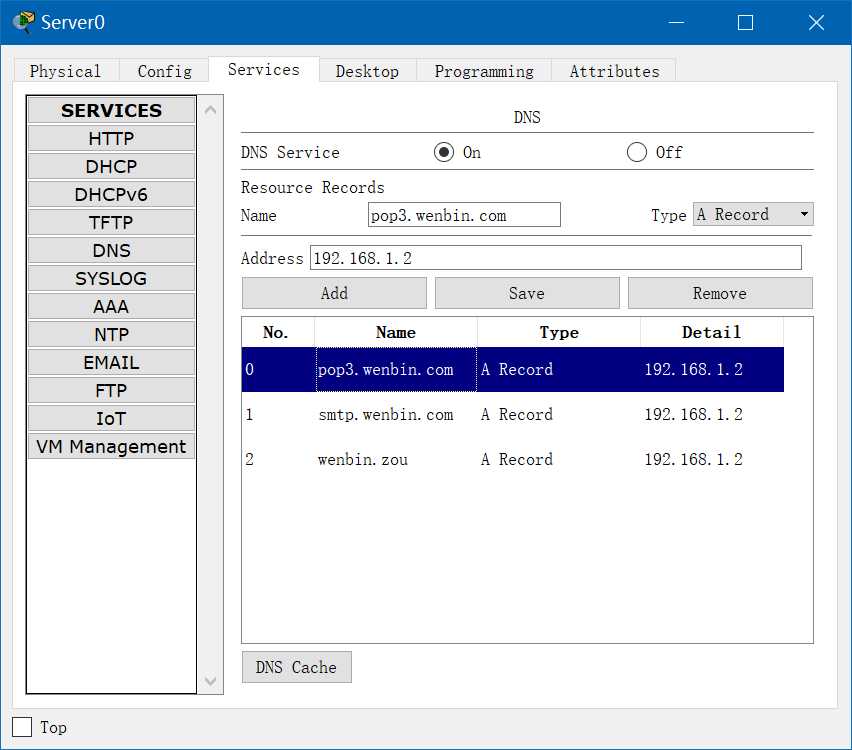This screenshot has height=750, width=852.
Task: Switch to the Config tab
Action: pos(165,71)
